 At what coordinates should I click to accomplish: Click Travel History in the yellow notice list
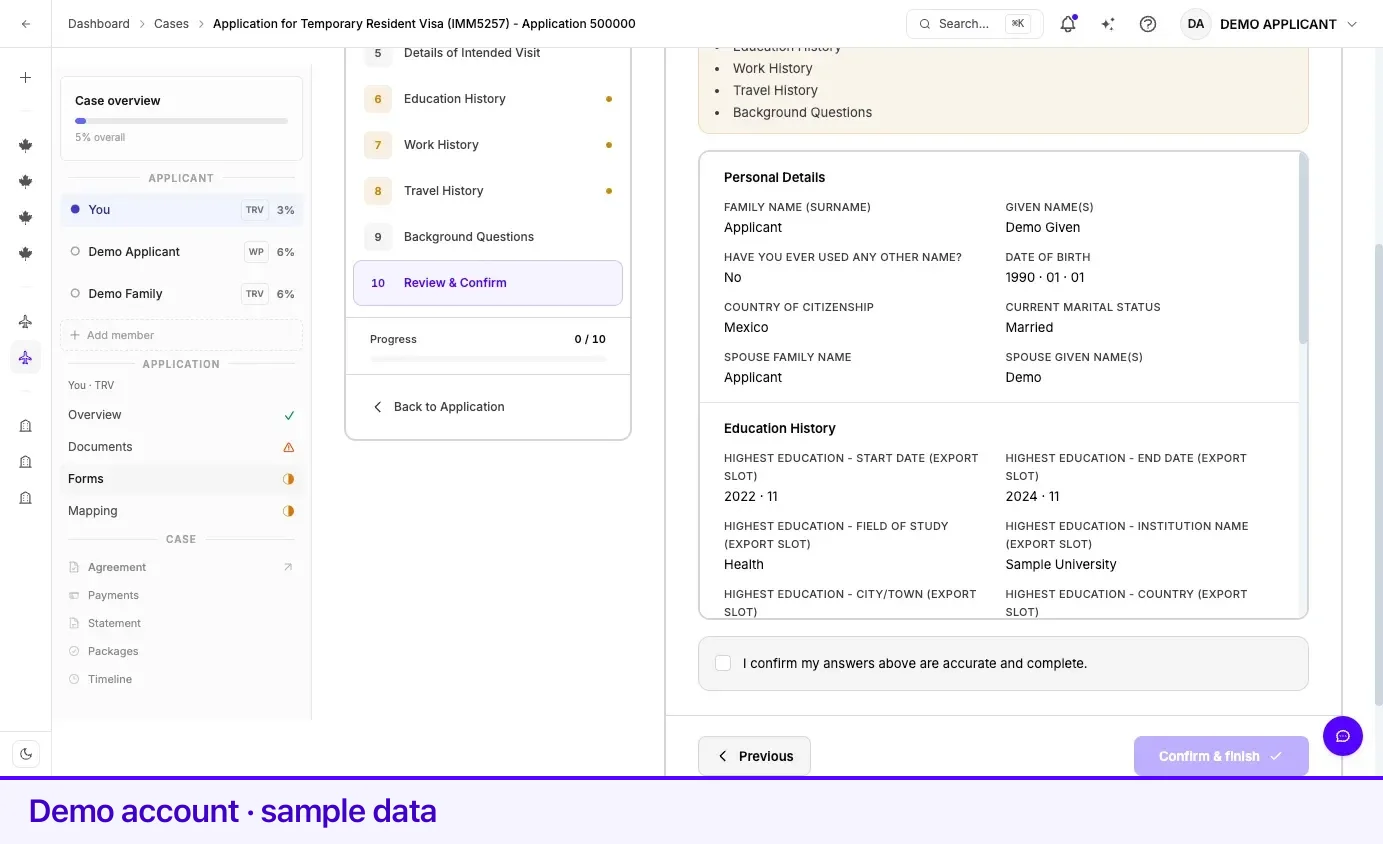[x=775, y=91]
